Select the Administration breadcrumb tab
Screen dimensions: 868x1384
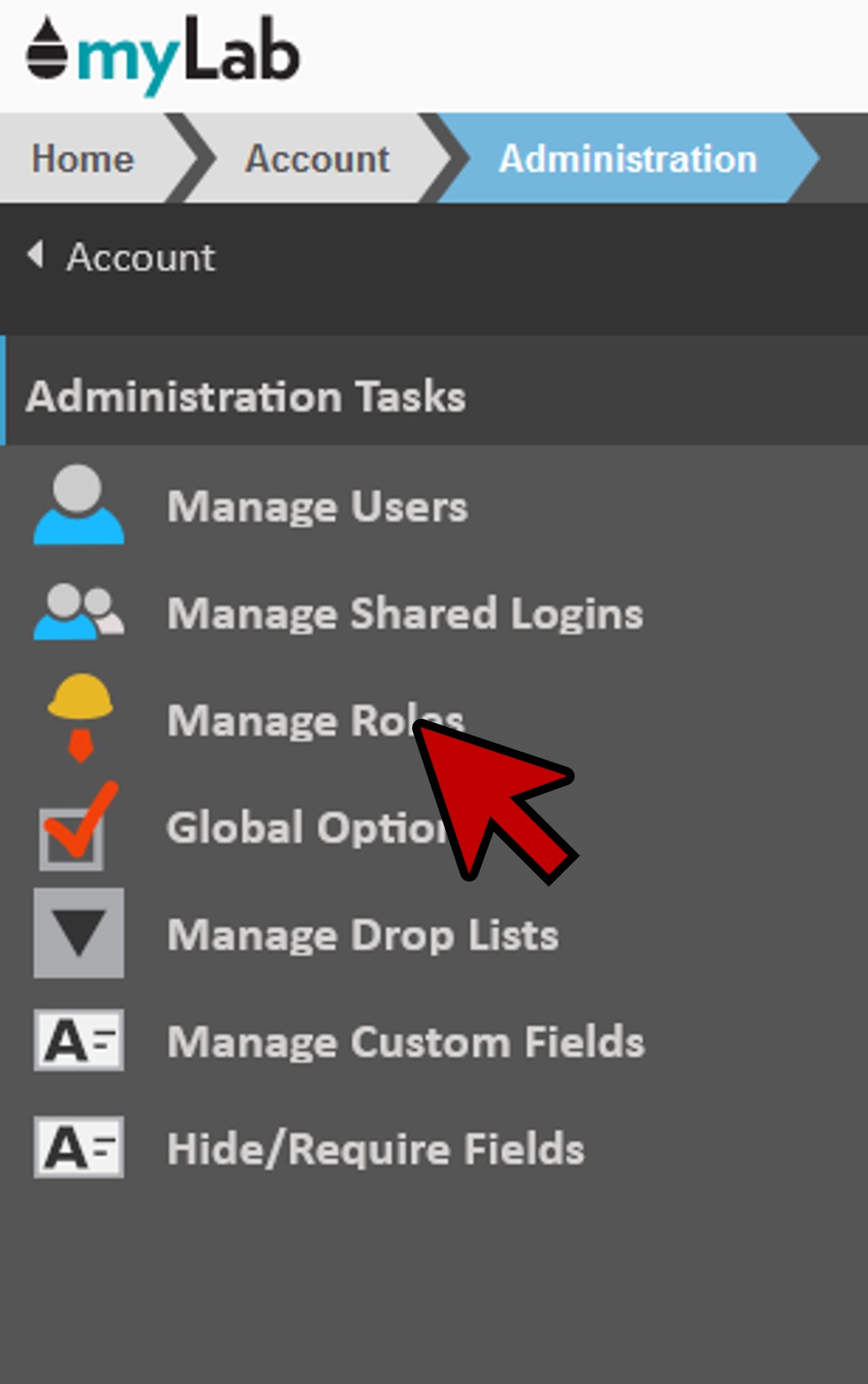627,158
